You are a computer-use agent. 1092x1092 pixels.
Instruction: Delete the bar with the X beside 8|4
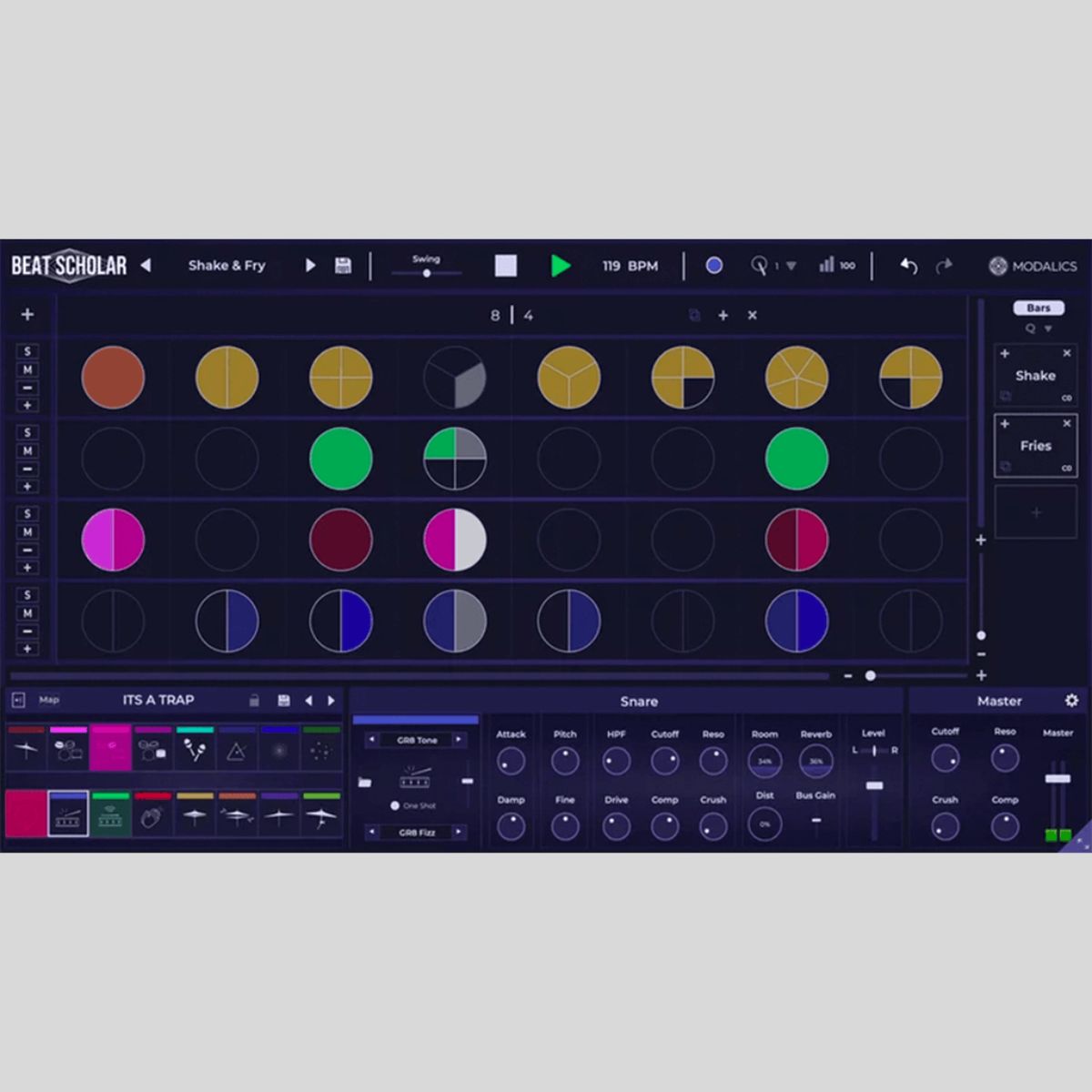(x=752, y=315)
